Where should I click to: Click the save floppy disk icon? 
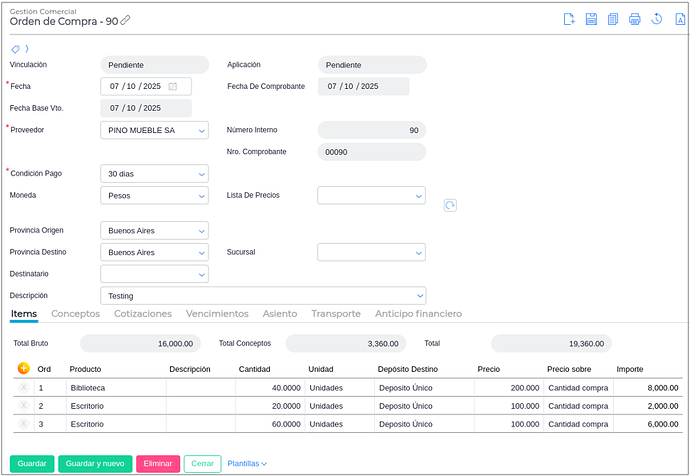591,19
